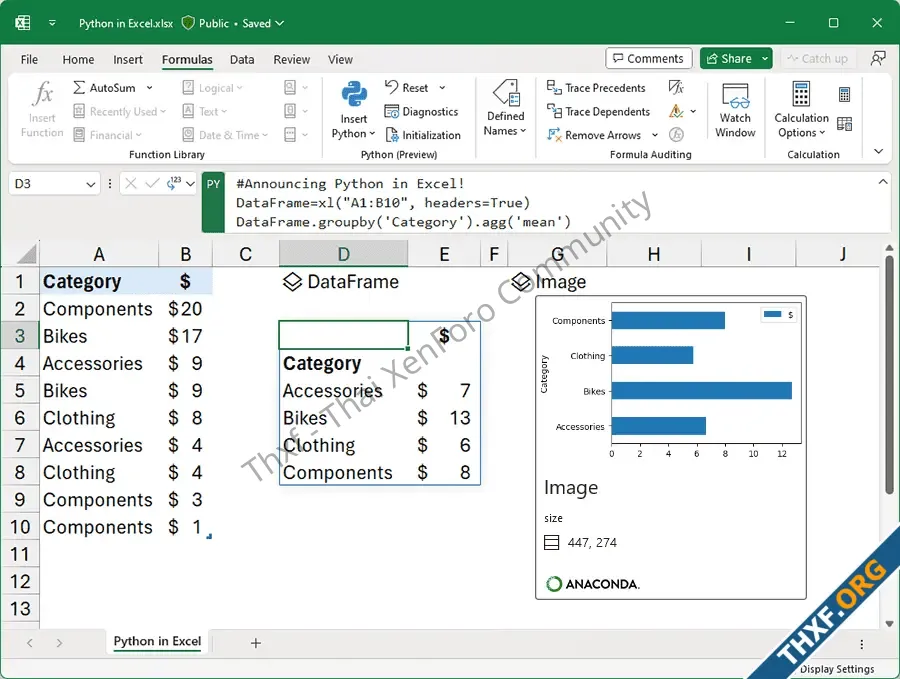Select the Formulas tab

point(187,60)
